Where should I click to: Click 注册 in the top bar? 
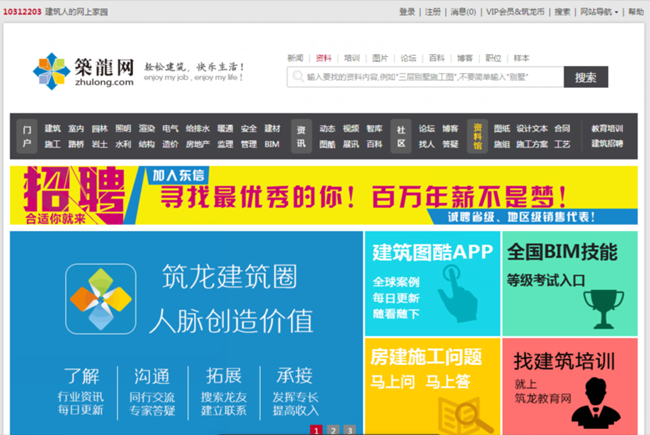click(433, 12)
